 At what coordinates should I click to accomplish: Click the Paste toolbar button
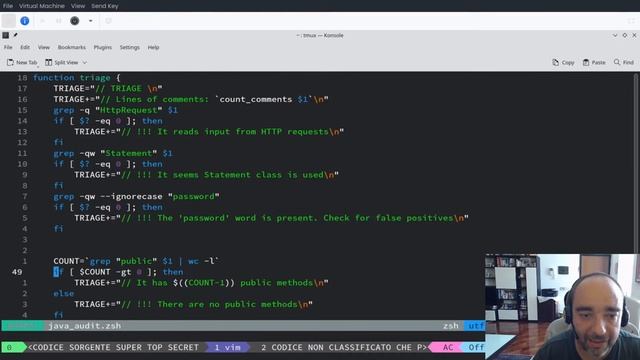click(594, 62)
